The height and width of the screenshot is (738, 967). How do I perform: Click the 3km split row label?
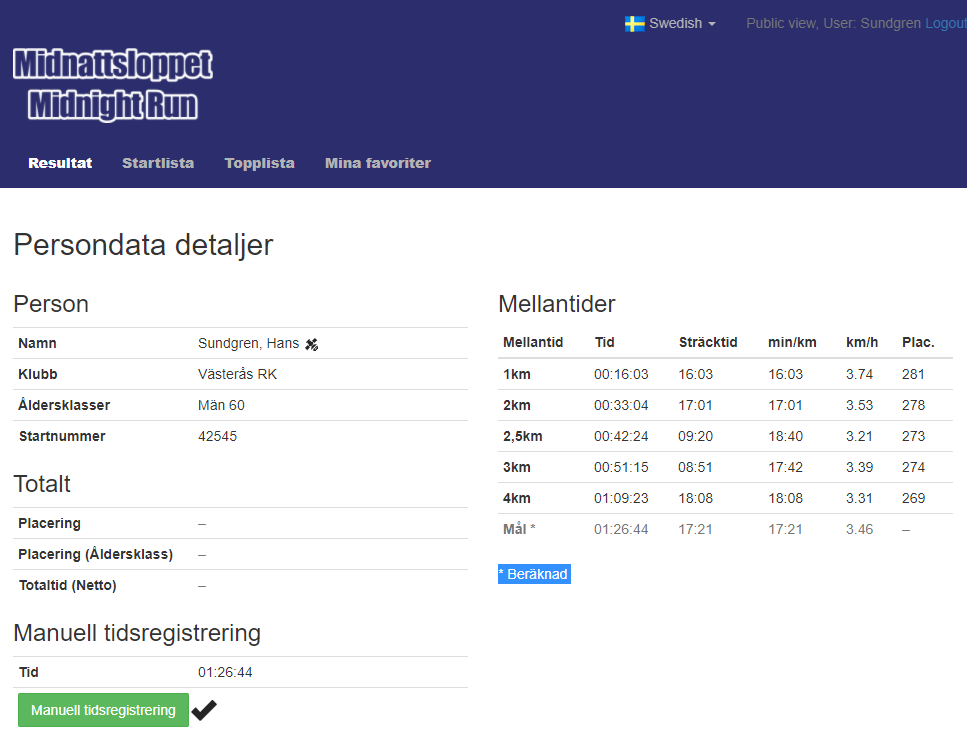coord(517,467)
